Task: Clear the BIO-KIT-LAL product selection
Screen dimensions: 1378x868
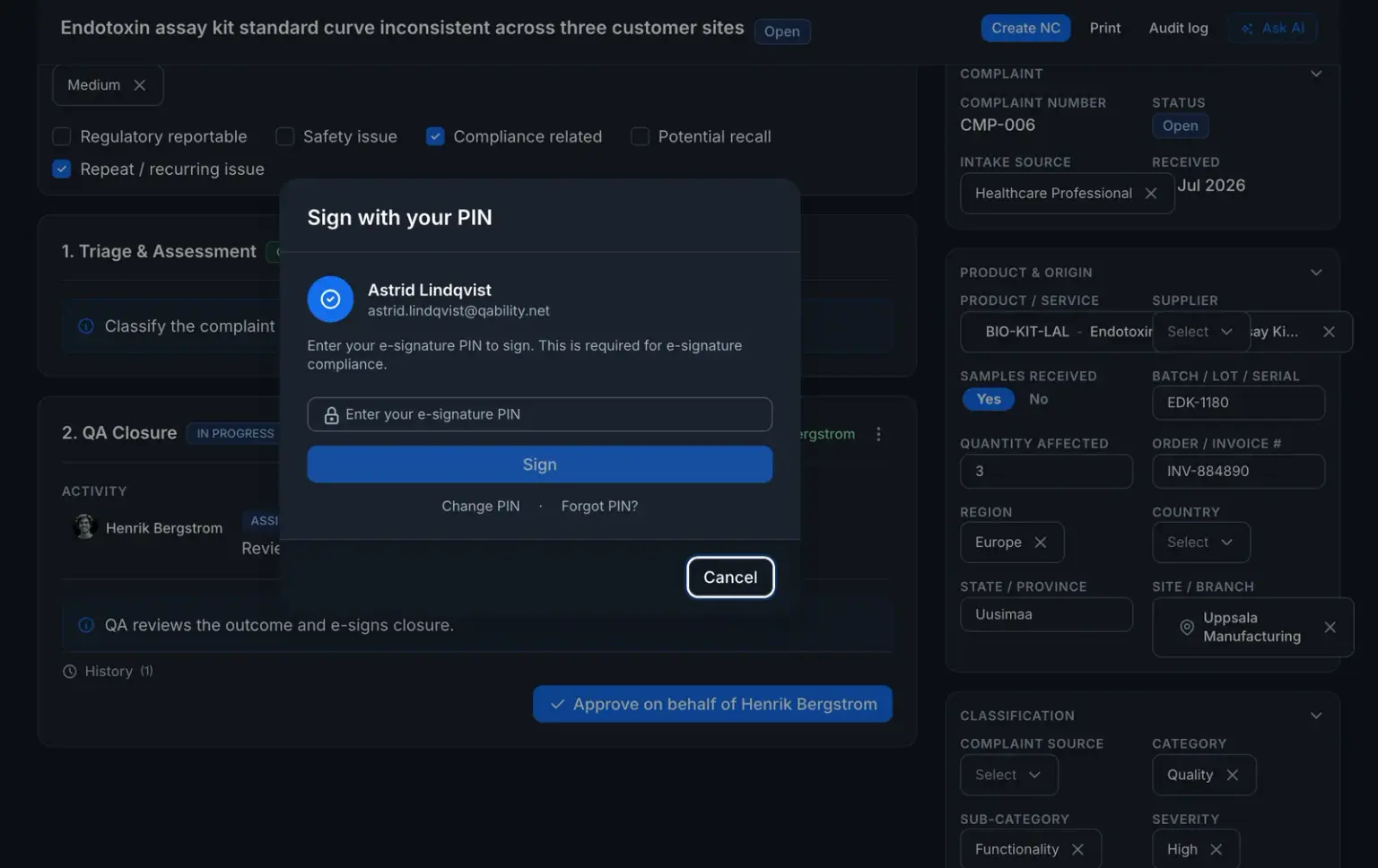Action: [1329, 332]
